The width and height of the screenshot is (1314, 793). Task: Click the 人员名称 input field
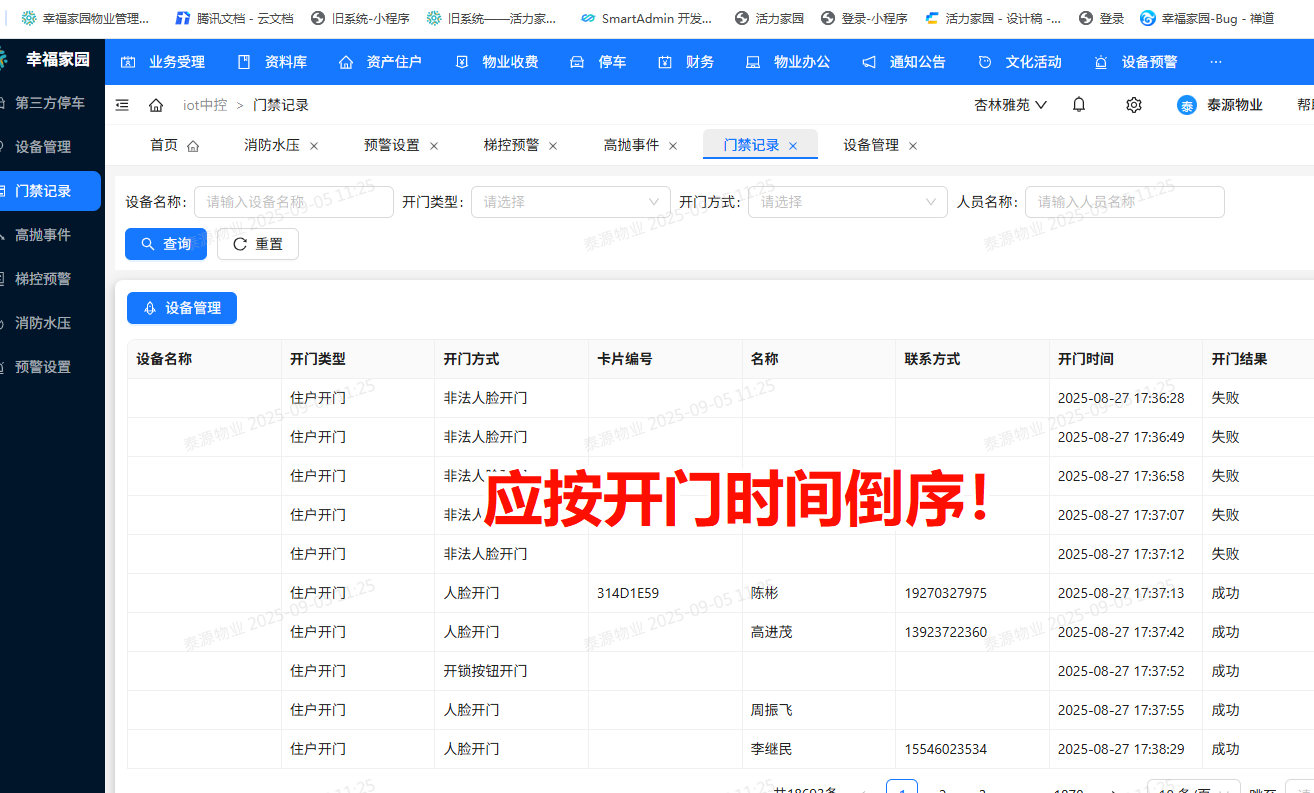[1124, 202]
